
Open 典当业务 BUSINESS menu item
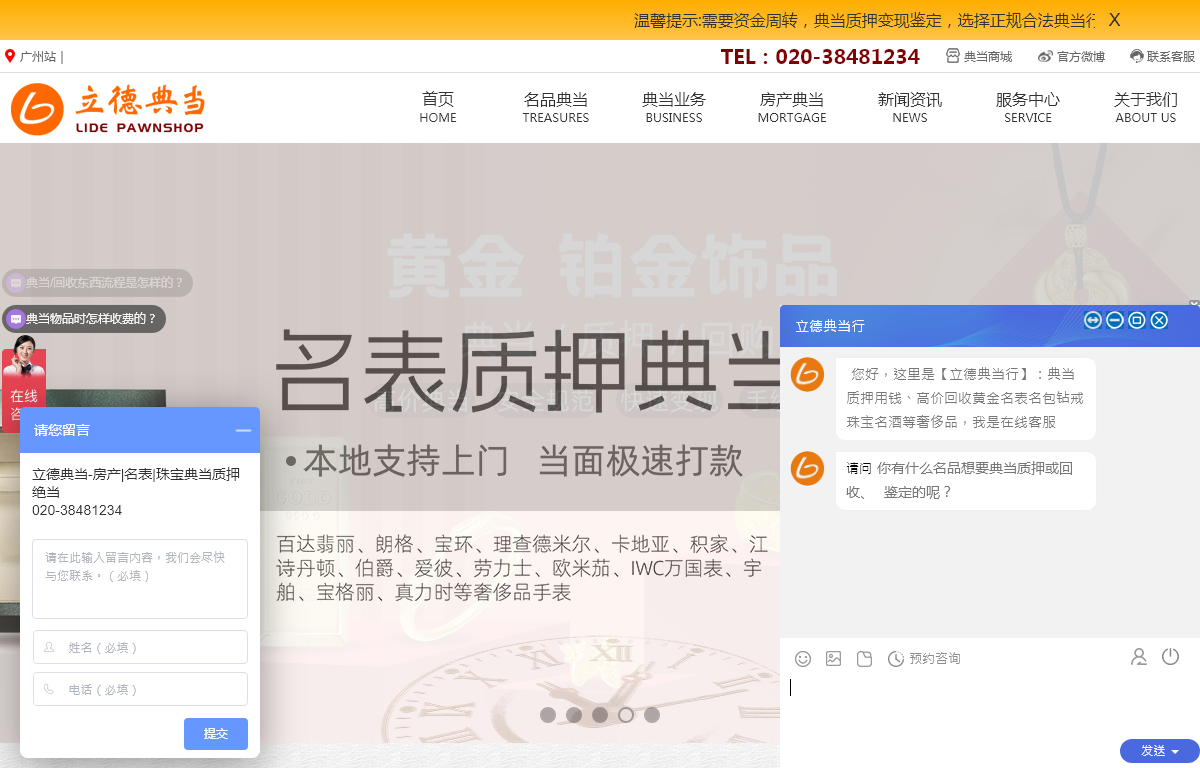pos(674,108)
